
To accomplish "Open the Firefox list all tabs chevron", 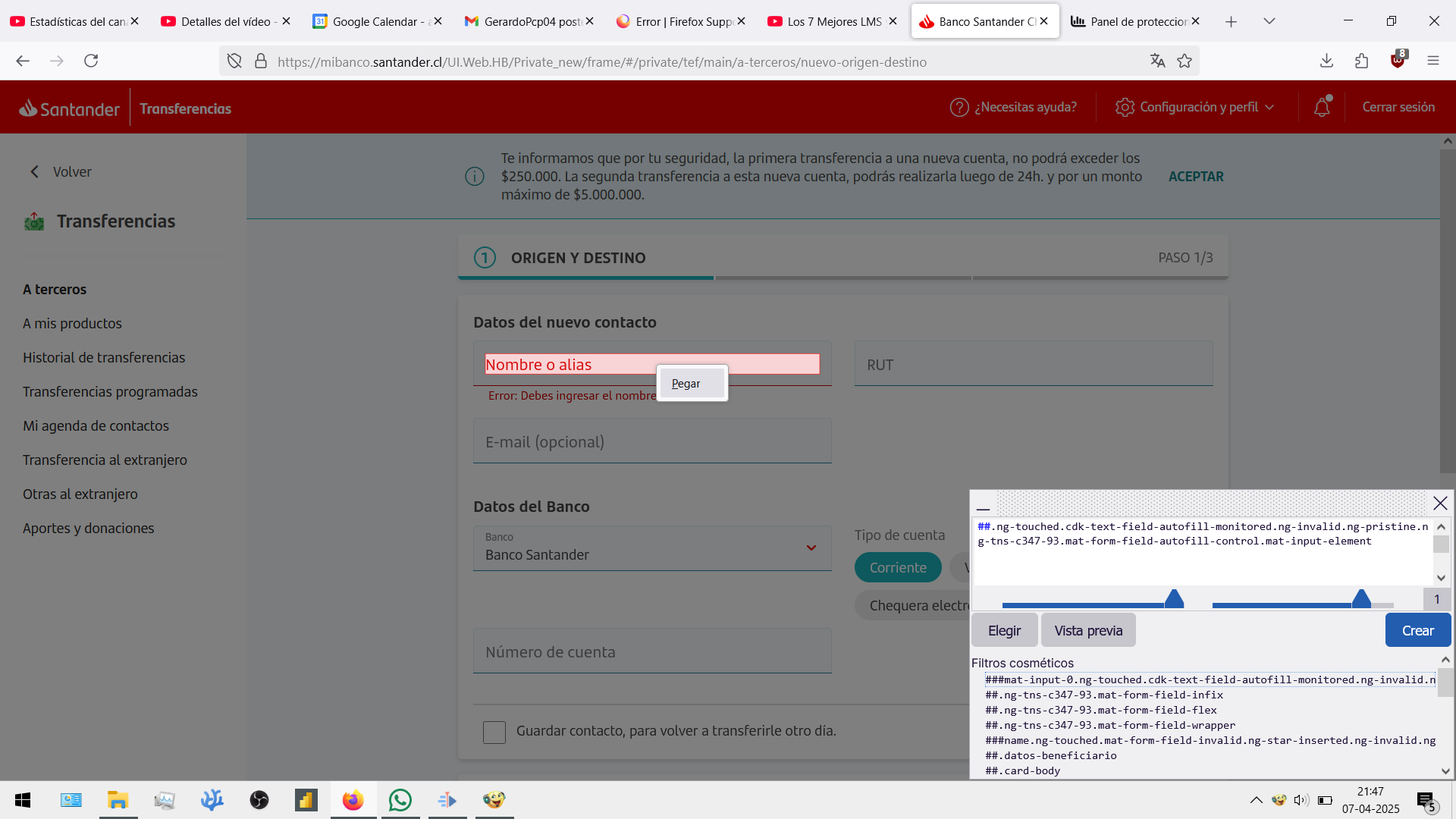I will pyautogui.click(x=1269, y=21).
